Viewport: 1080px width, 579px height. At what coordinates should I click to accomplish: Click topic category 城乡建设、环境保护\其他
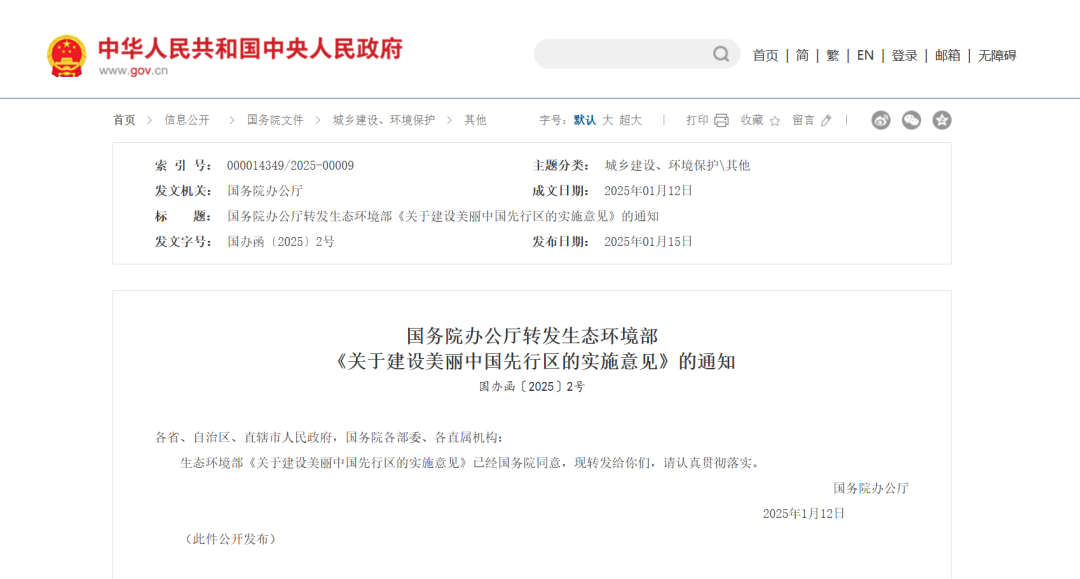coord(677,166)
